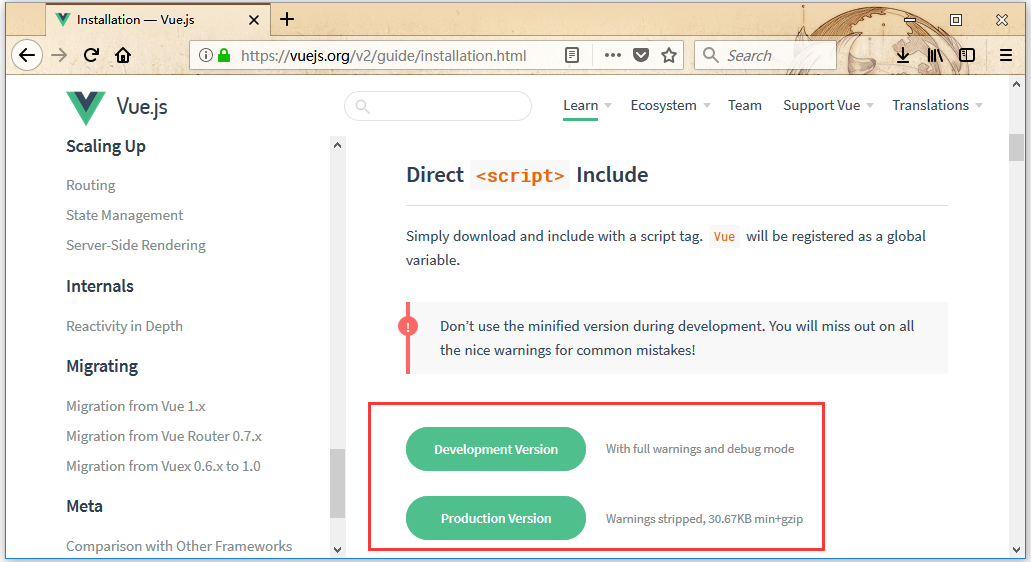Expand the Learn dropdown in navigation
The image size is (1031, 562).
click(587, 105)
